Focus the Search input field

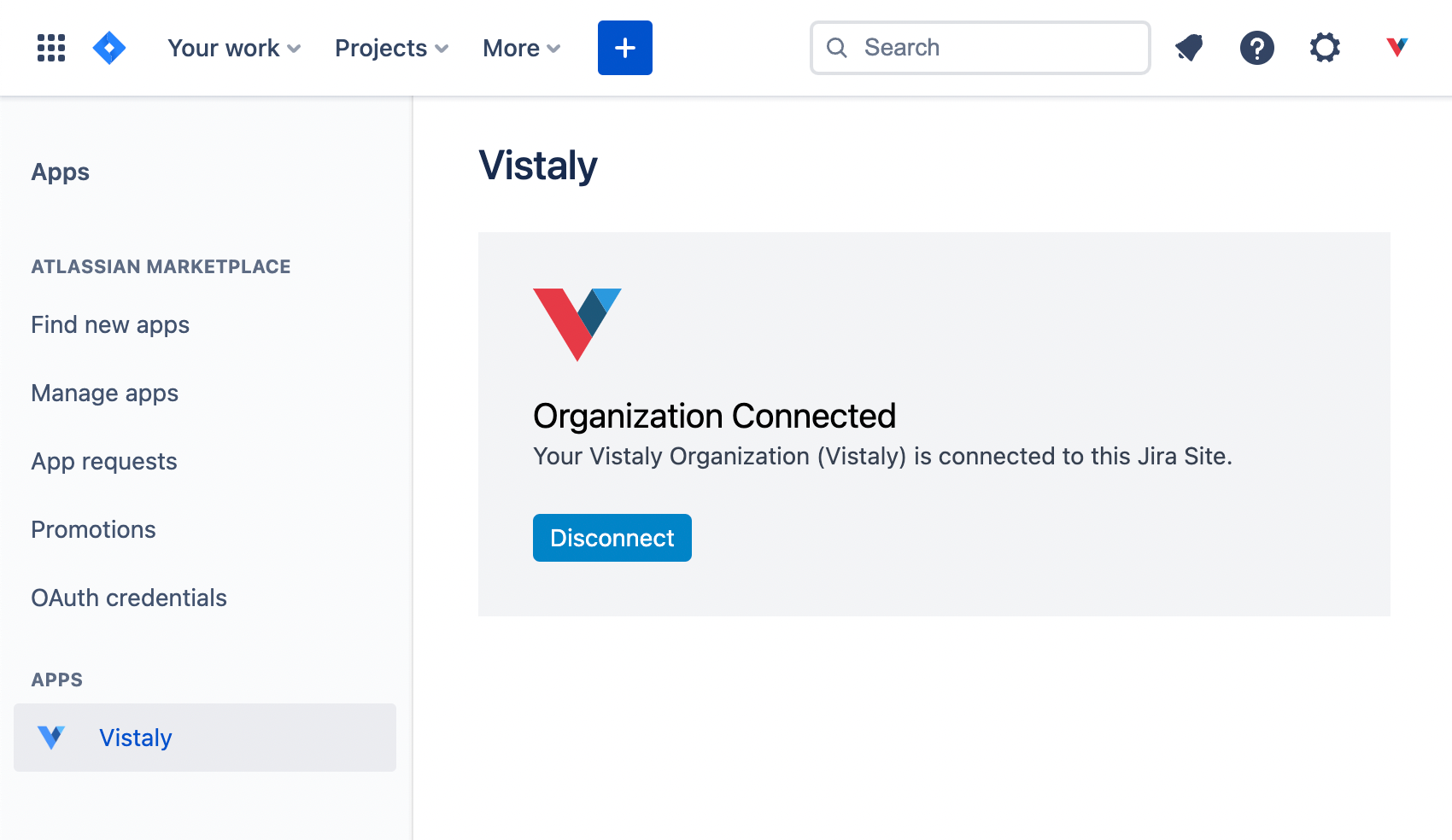[x=980, y=48]
